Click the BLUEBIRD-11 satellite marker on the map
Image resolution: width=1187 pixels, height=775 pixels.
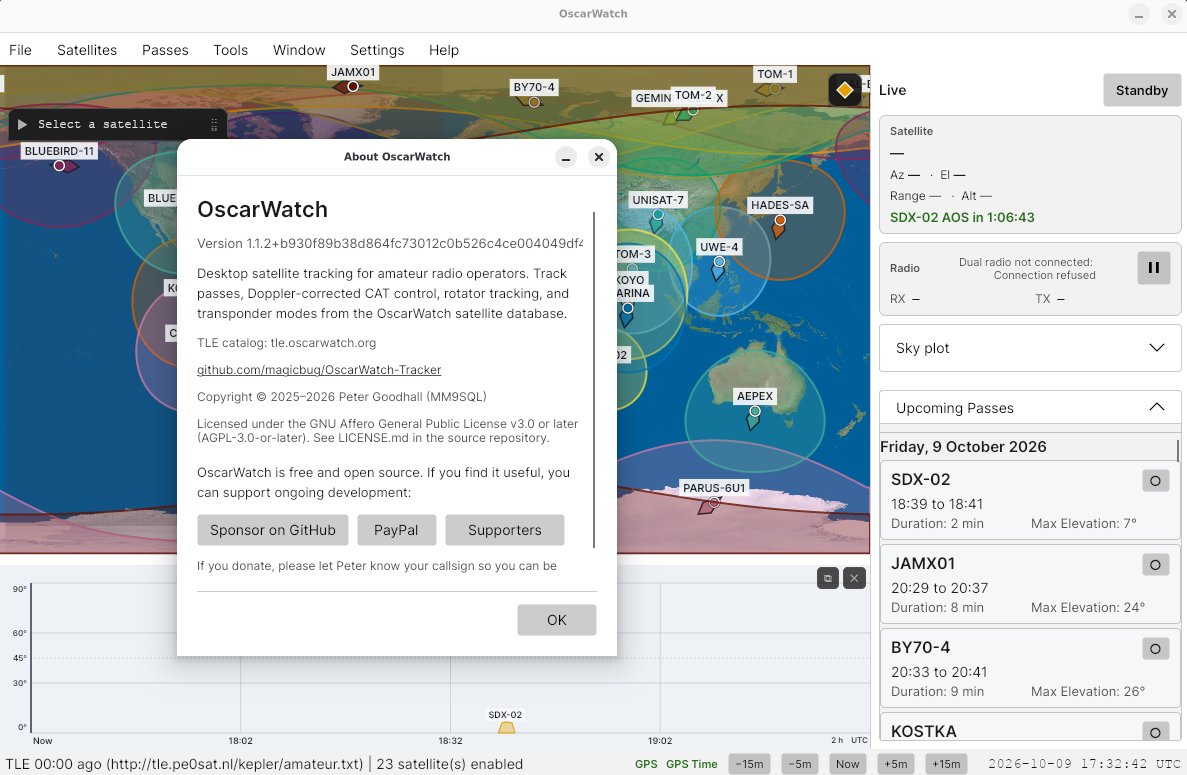point(59,165)
